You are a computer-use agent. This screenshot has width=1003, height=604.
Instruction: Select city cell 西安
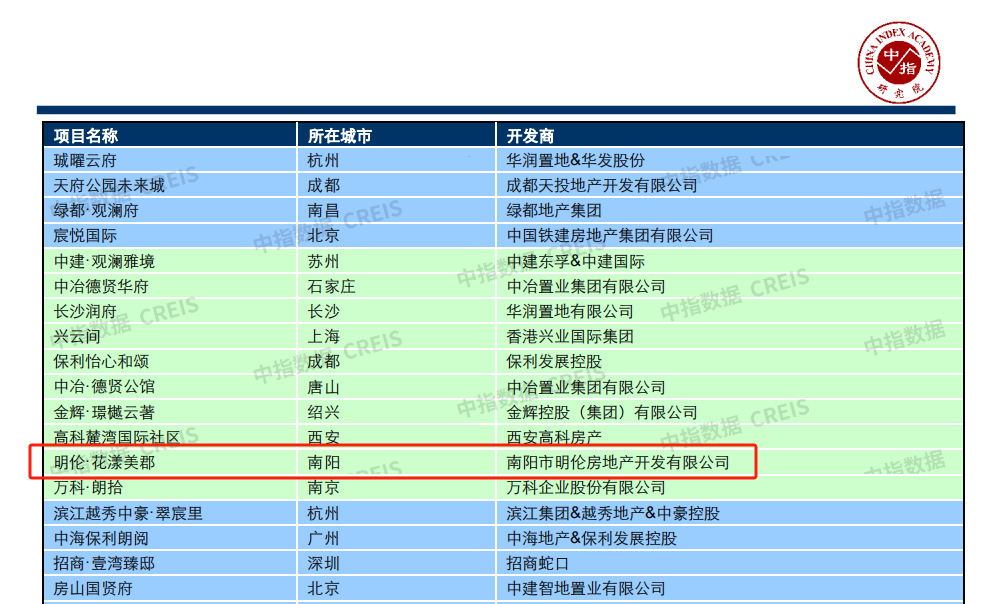pyautogui.click(x=323, y=438)
